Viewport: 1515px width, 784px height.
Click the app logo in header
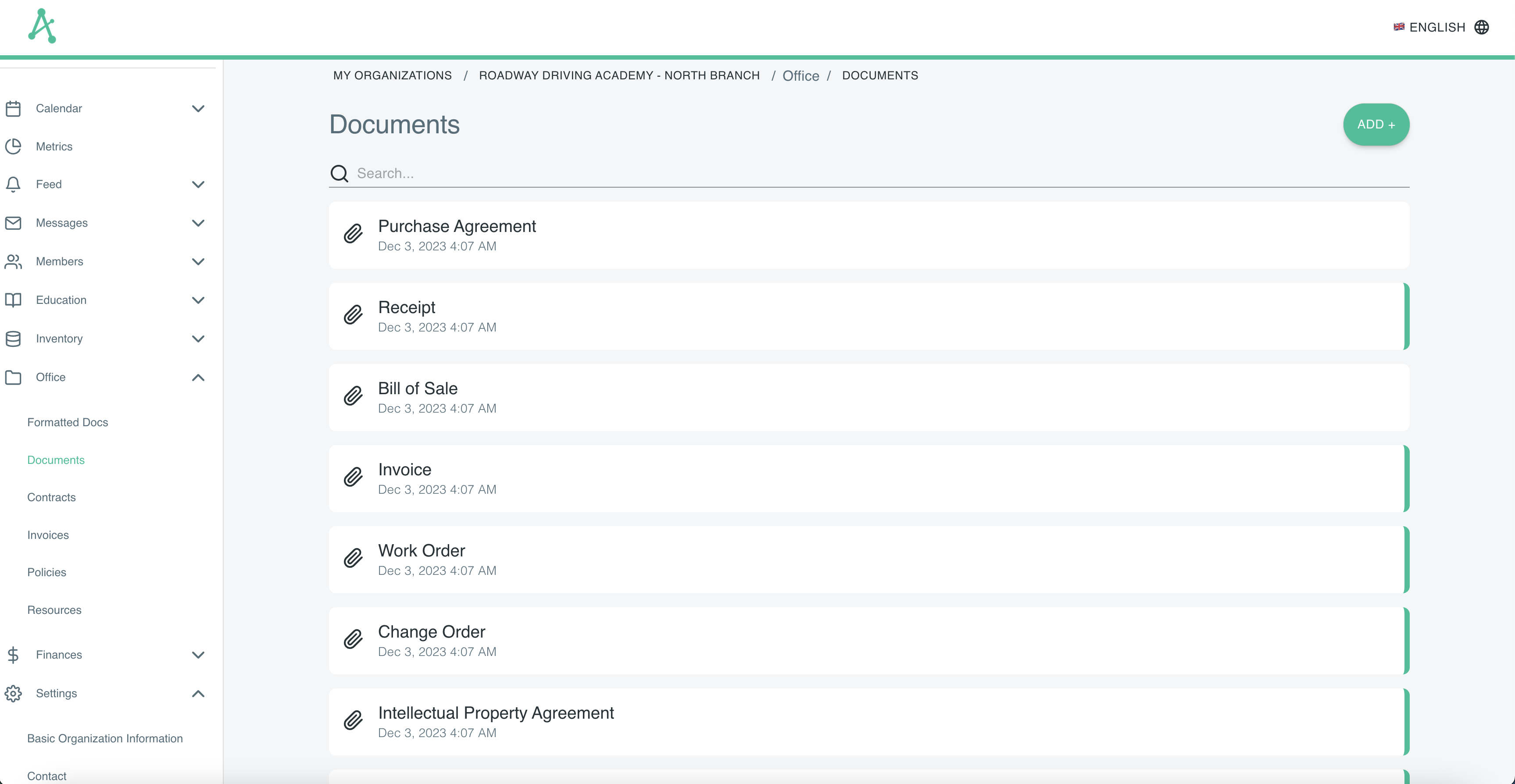(x=42, y=26)
